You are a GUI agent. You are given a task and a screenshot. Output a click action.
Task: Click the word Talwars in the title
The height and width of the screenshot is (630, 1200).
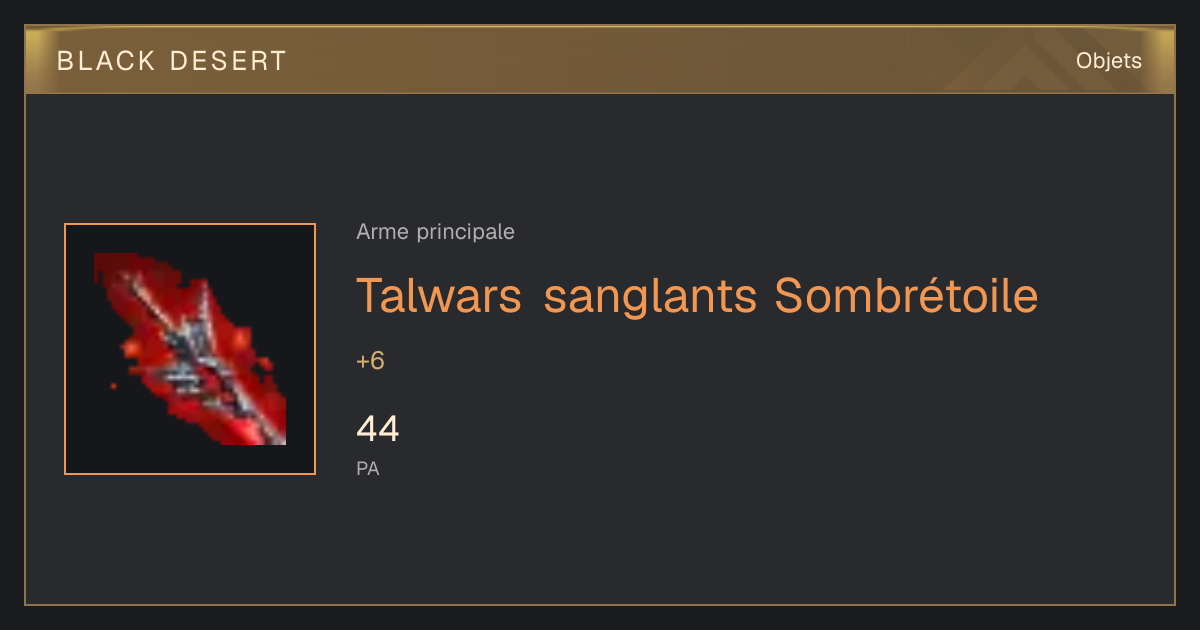coord(439,295)
